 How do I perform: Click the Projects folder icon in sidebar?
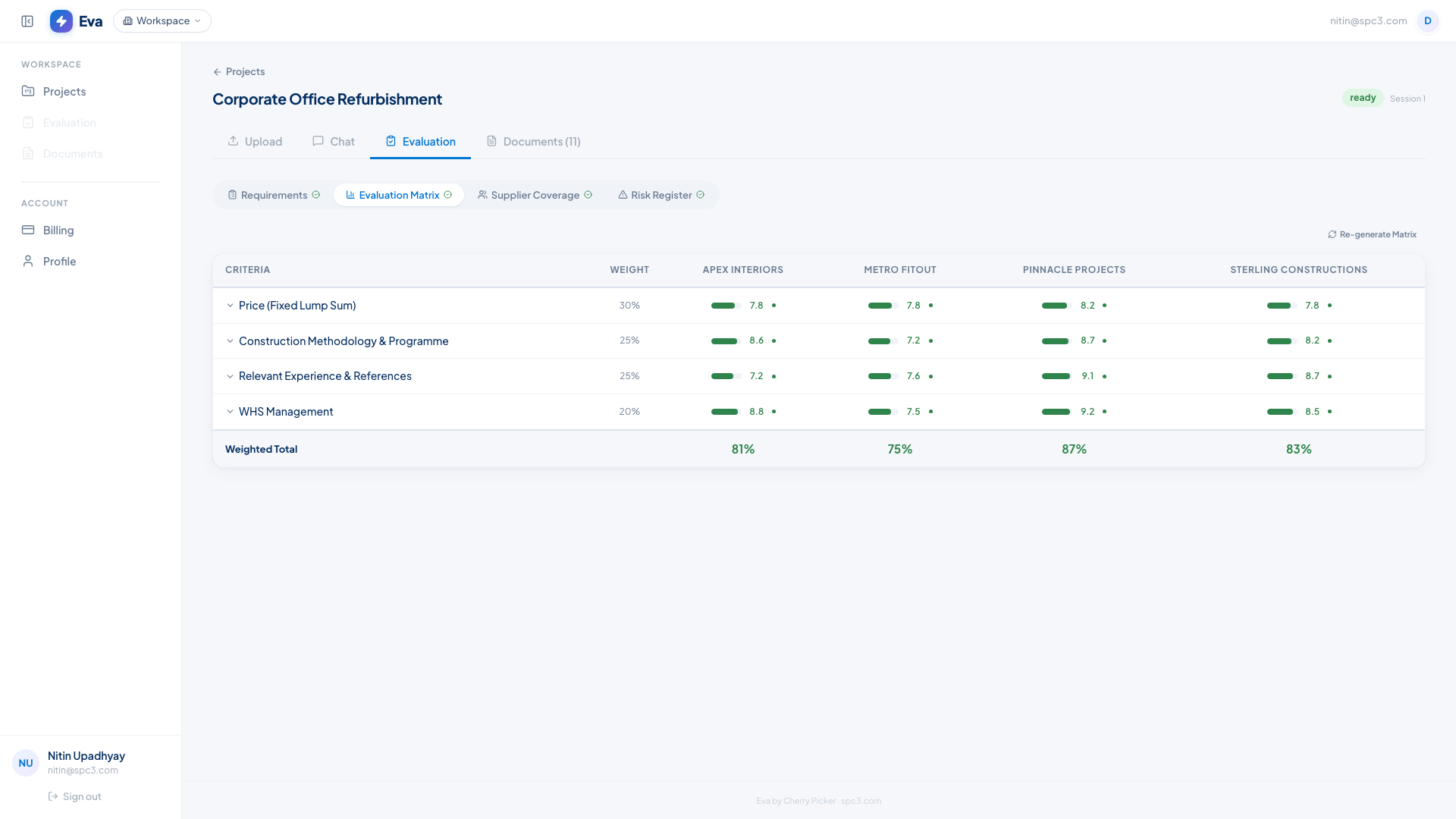28,91
